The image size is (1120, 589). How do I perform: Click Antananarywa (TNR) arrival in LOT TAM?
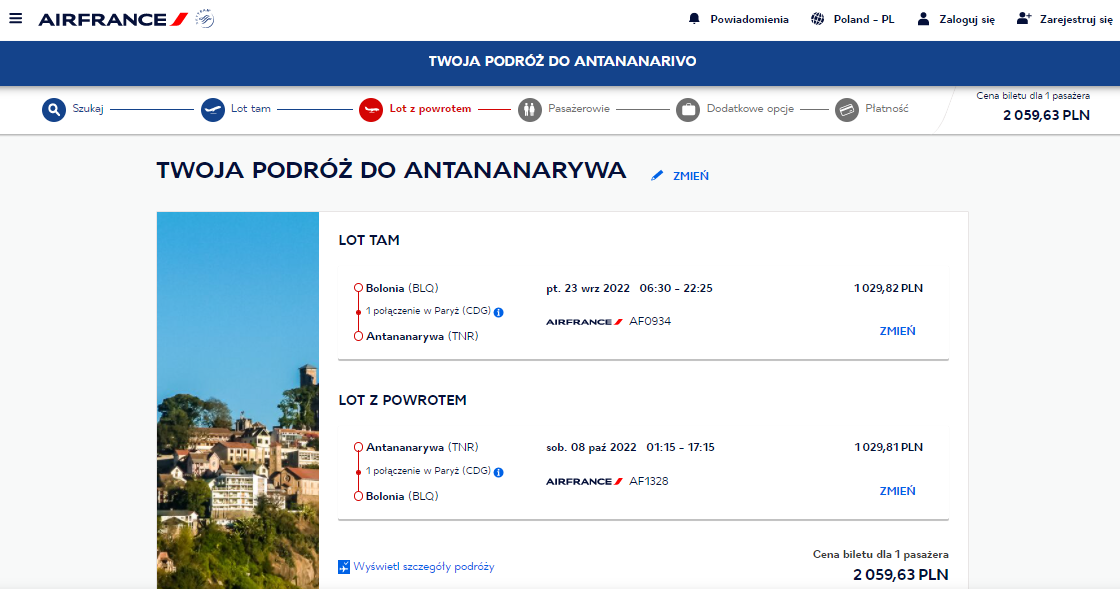tap(422, 336)
